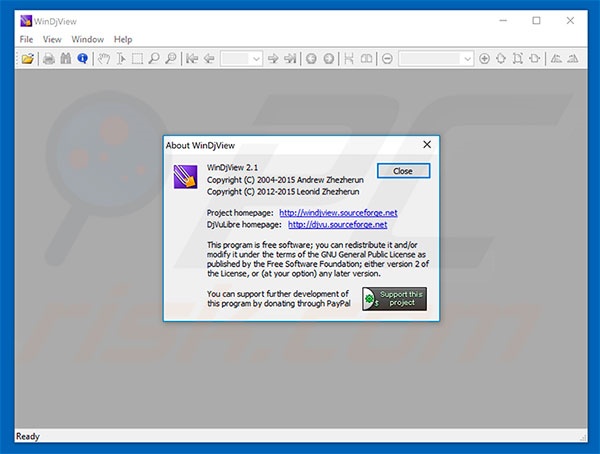The height and width of the screenshot is (454, 600).
Task: Click the Close button in About dialog
Action: coord(403,171)
